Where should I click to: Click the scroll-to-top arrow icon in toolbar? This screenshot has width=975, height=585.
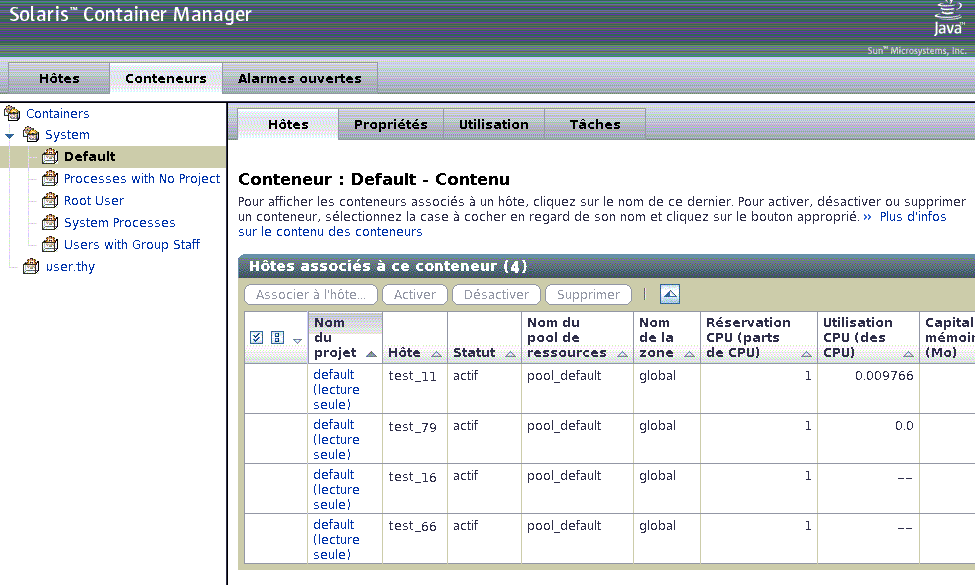[x=670, y=294]
